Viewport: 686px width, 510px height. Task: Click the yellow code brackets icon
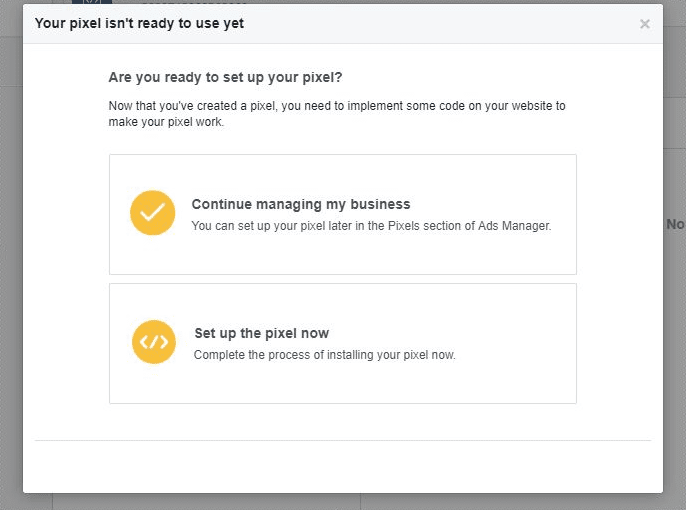click(x=154, y=342)
